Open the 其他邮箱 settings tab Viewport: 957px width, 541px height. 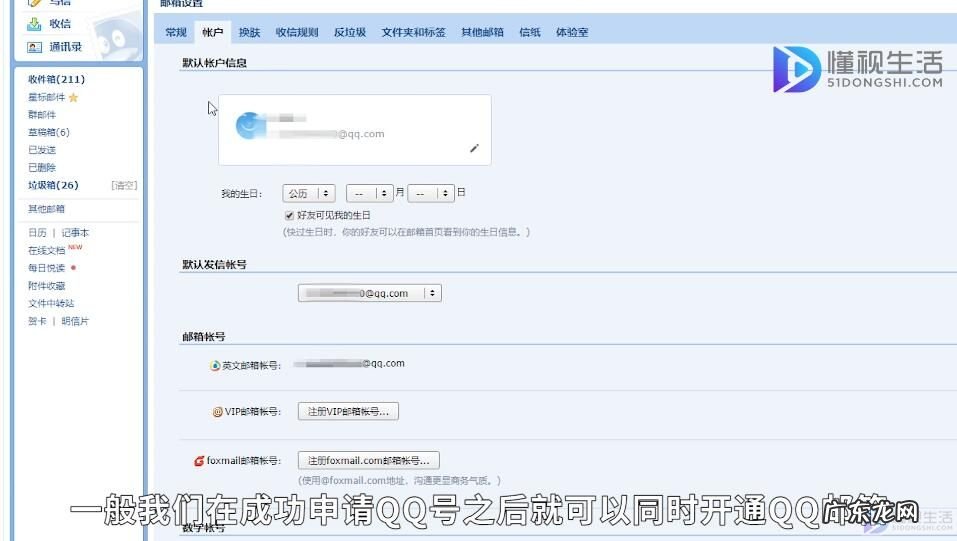(482, 32)
